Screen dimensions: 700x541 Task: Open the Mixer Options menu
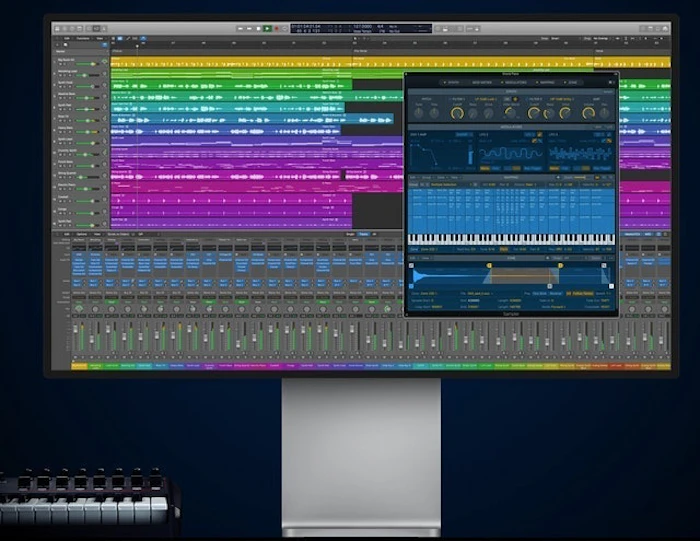coord(82,234)
